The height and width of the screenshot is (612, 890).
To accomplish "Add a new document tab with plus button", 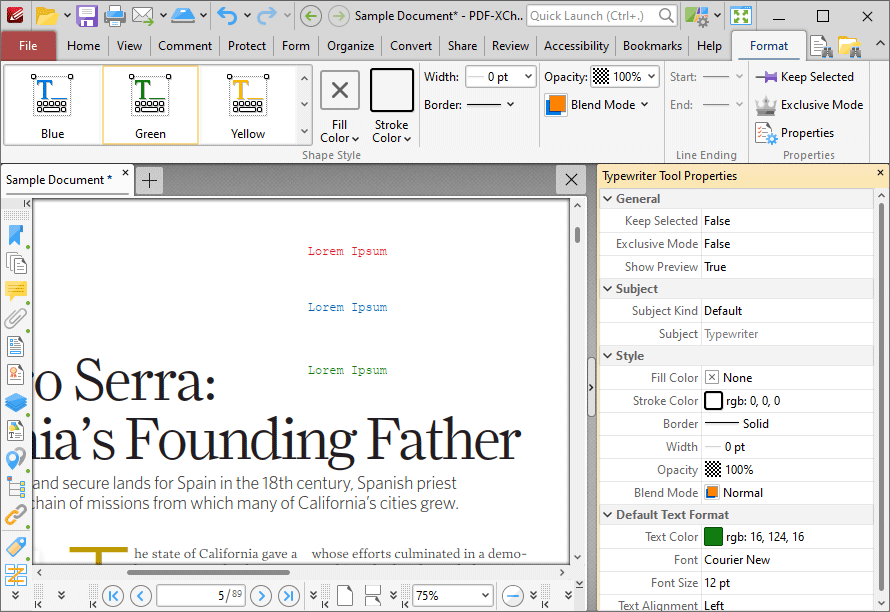I will (149, 181).
